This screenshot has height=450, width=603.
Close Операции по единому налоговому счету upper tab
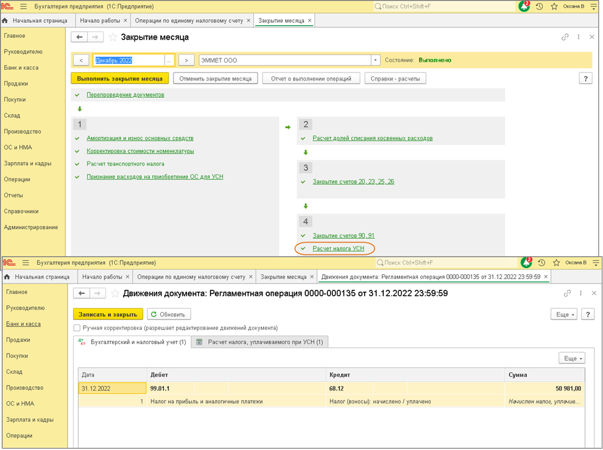click(x=248, y=20)
